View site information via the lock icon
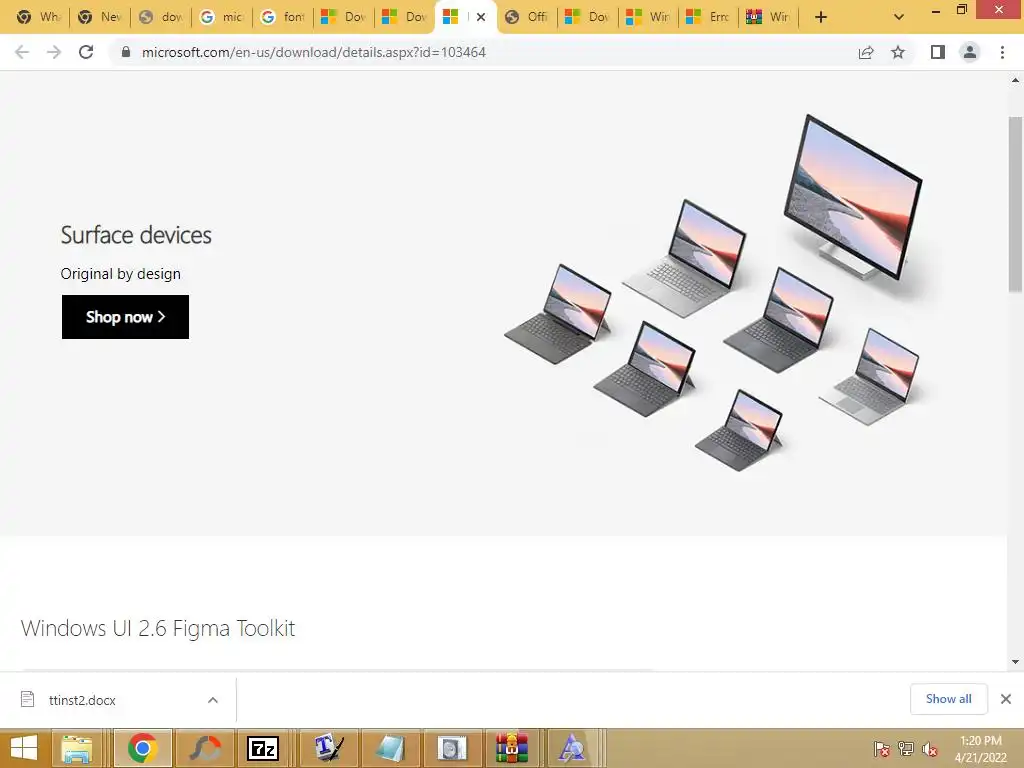Screen dimensions: 1024x768 pyautogui.click(x=126, y=52)
